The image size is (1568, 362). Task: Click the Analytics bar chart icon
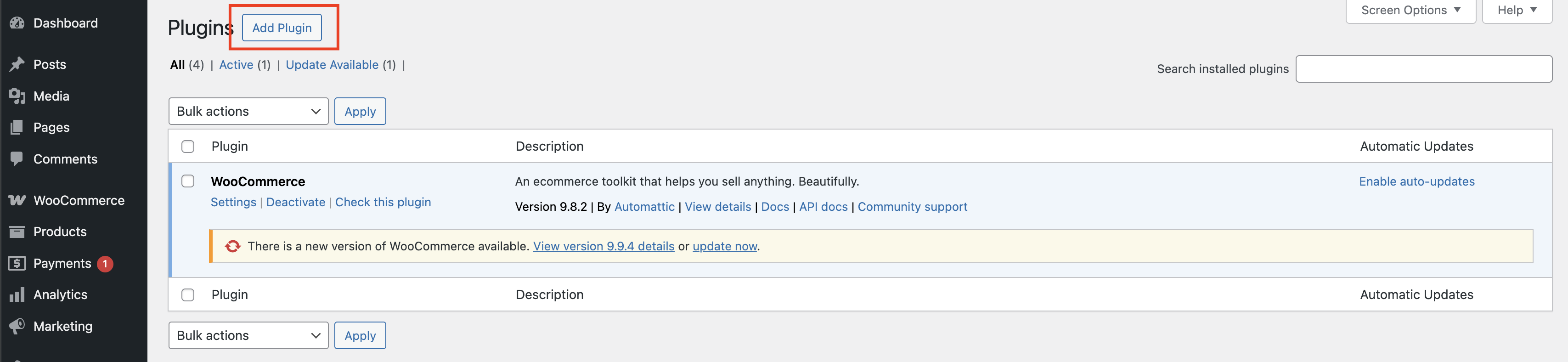pyautogui.click(x=17, y=294)
